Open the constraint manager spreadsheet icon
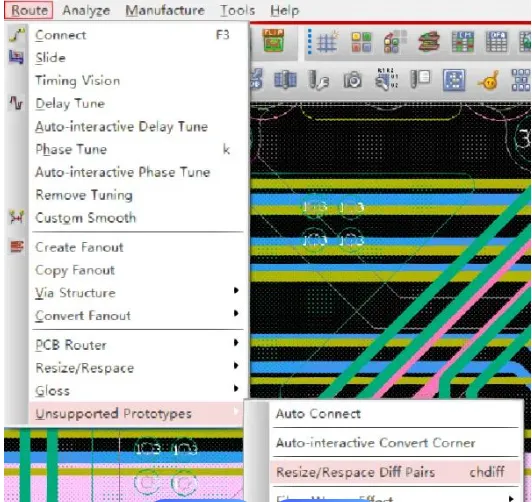The height and width of the screenshot is (502, 532). 463,41
